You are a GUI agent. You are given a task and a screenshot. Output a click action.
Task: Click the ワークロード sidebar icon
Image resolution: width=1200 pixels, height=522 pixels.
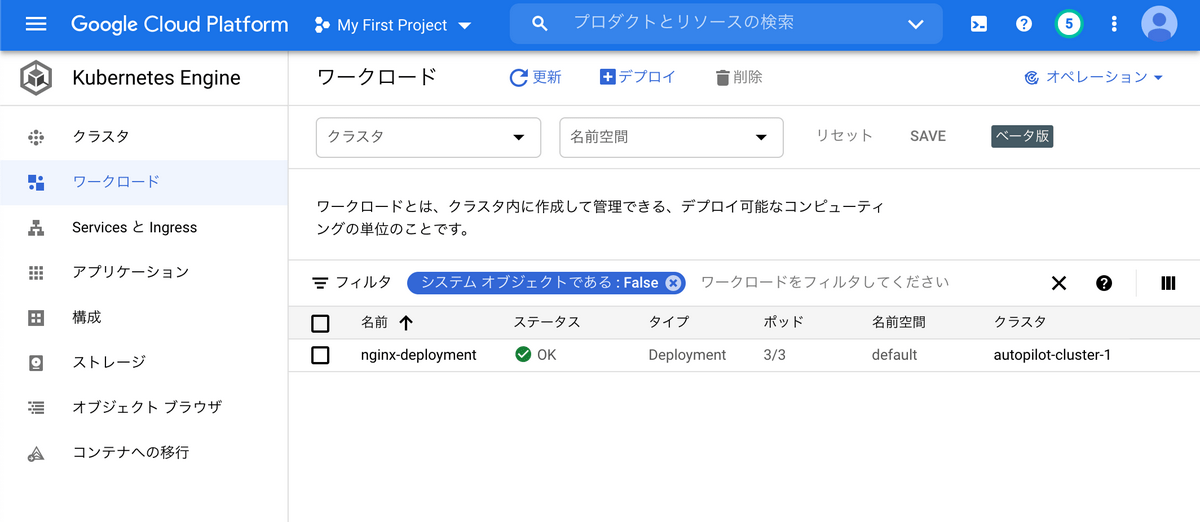[36, 182]
